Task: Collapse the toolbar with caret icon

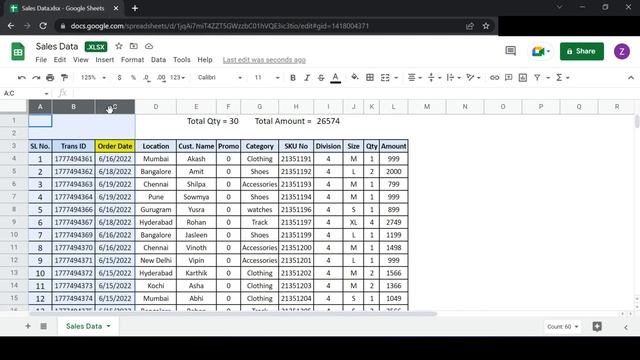Action: (x=631, y=78)
